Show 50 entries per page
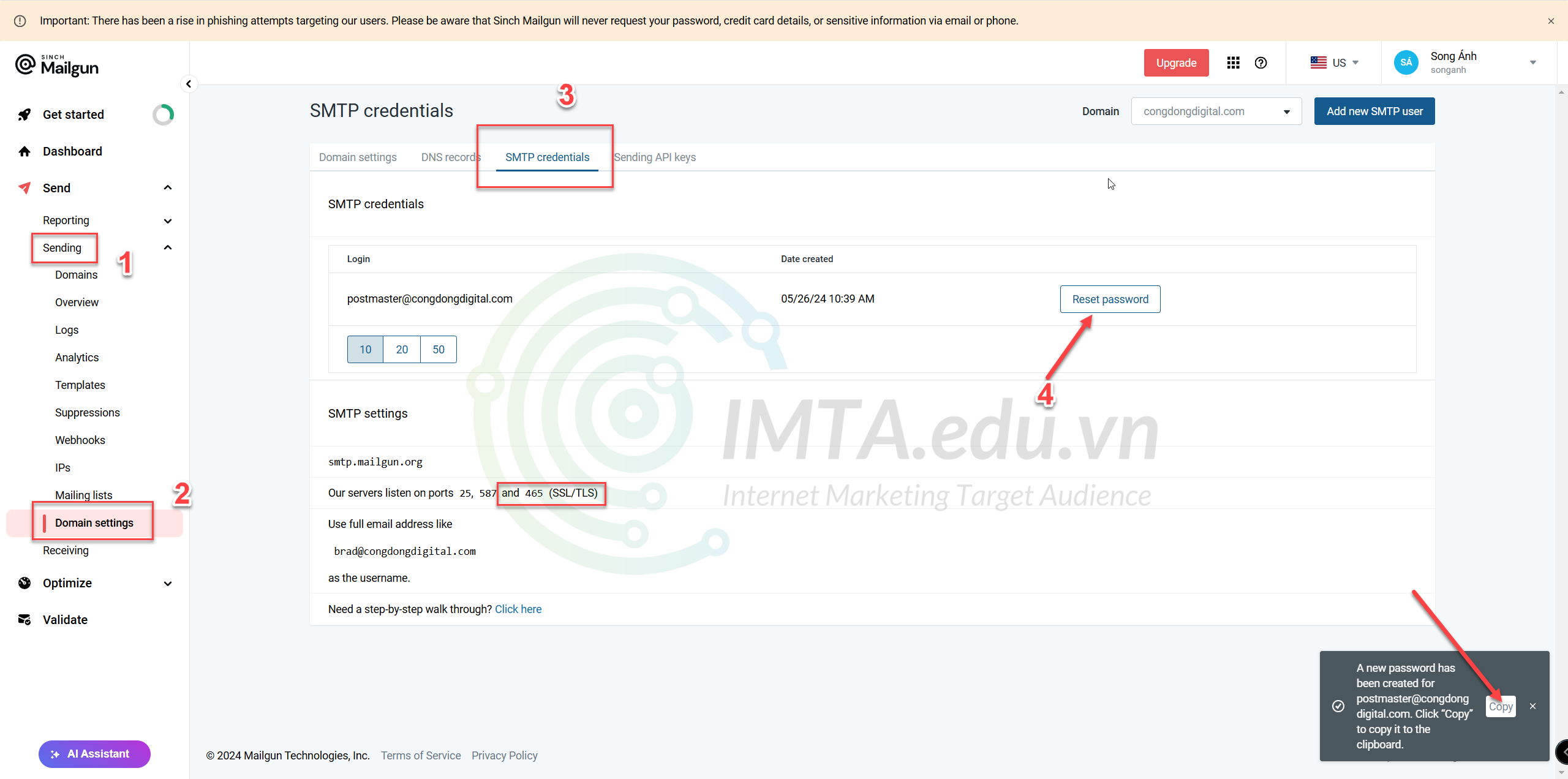This screenshot has height=779, width=1568. coord(439,349)
